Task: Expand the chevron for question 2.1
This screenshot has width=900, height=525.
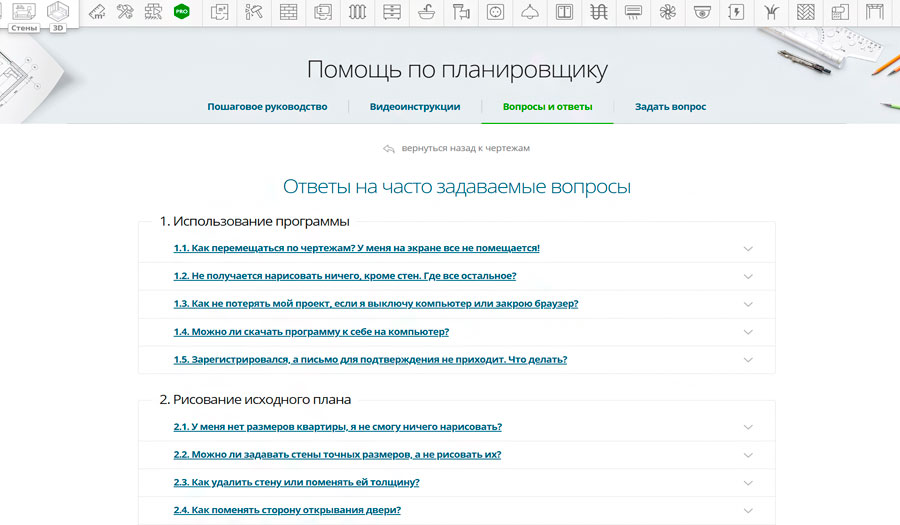Action: 748,427
